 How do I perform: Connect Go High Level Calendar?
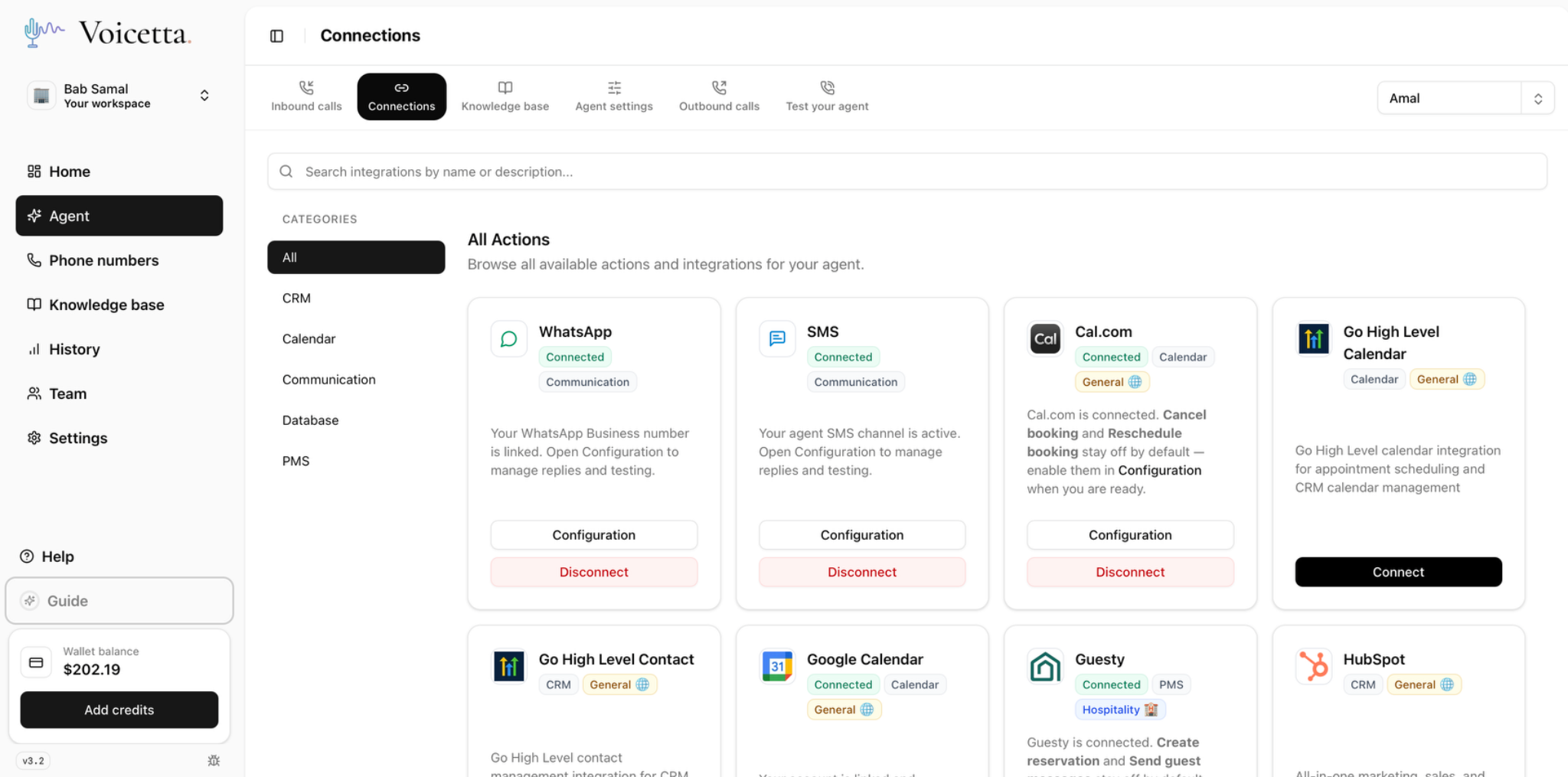(1398, 572)
